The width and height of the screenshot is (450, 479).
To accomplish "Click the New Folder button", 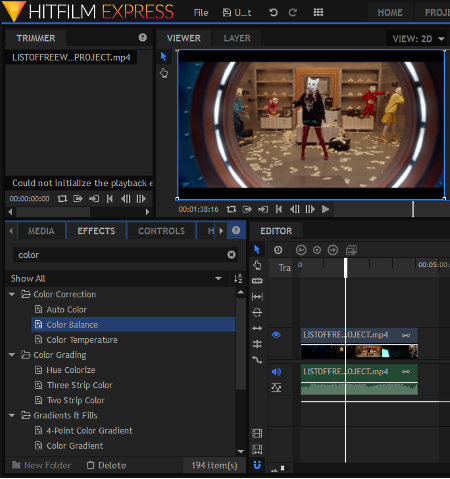I will pyautogui.click(x=42, y=465).
